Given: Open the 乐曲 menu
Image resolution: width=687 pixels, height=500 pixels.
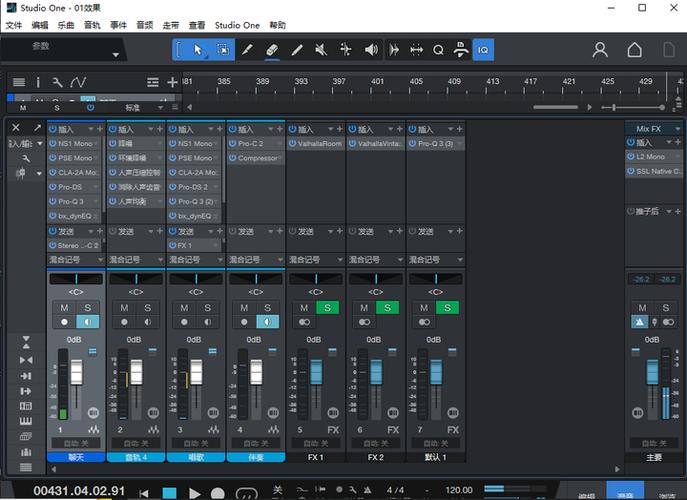Looking at the screenshot, I should tap(66, 25).
